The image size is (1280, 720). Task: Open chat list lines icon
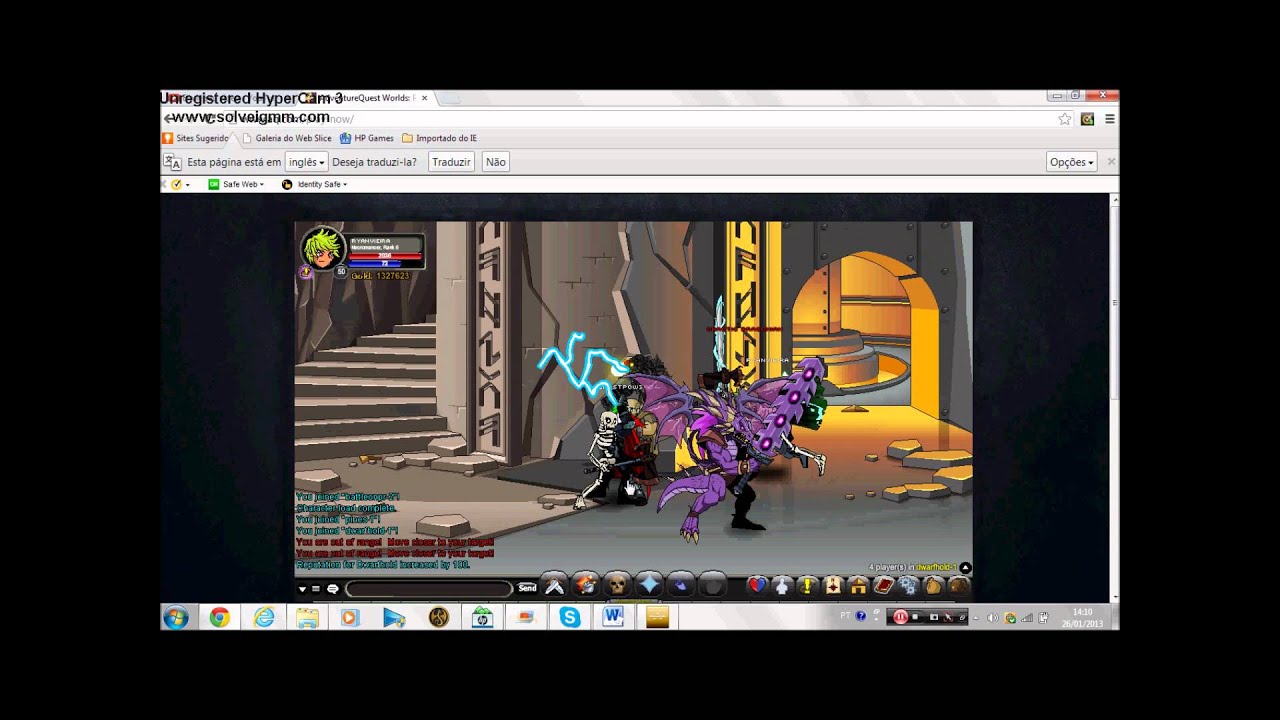click(316, 589)
